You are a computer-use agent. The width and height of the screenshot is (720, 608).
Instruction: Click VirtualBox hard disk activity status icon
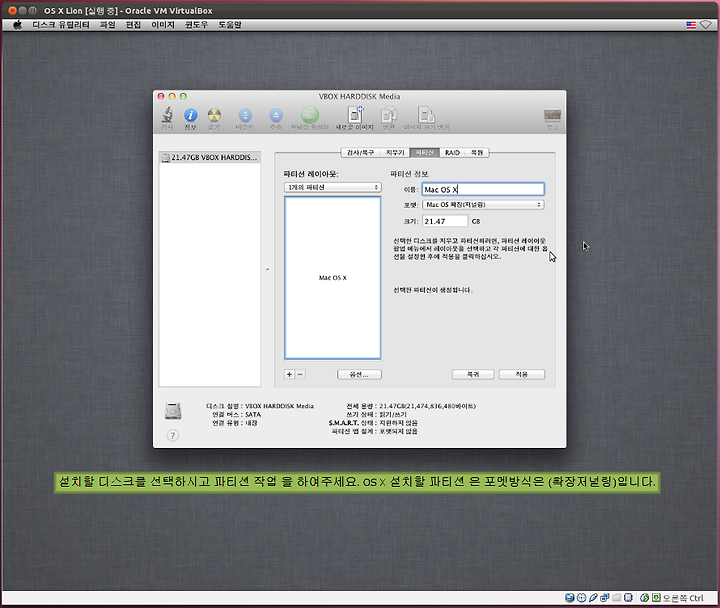click(569, 597)
